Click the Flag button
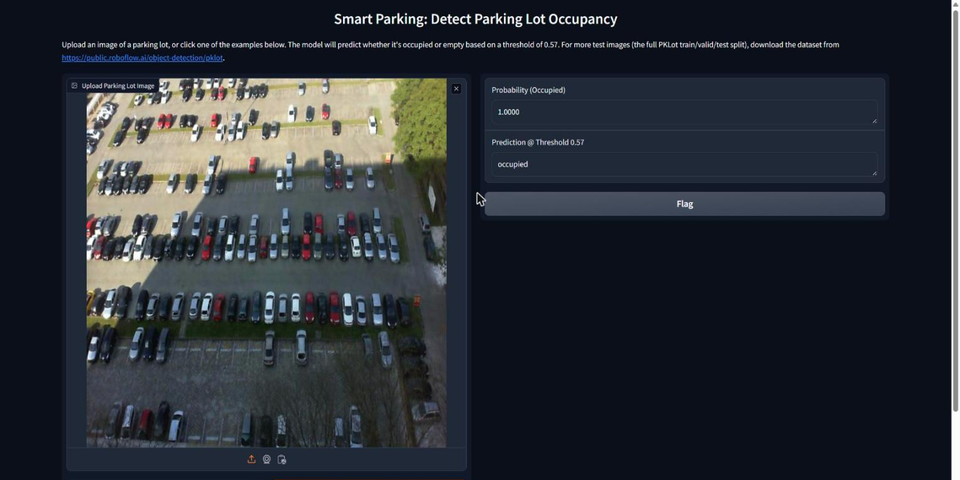This screenshot has height=480, width=960. [684, 204]
